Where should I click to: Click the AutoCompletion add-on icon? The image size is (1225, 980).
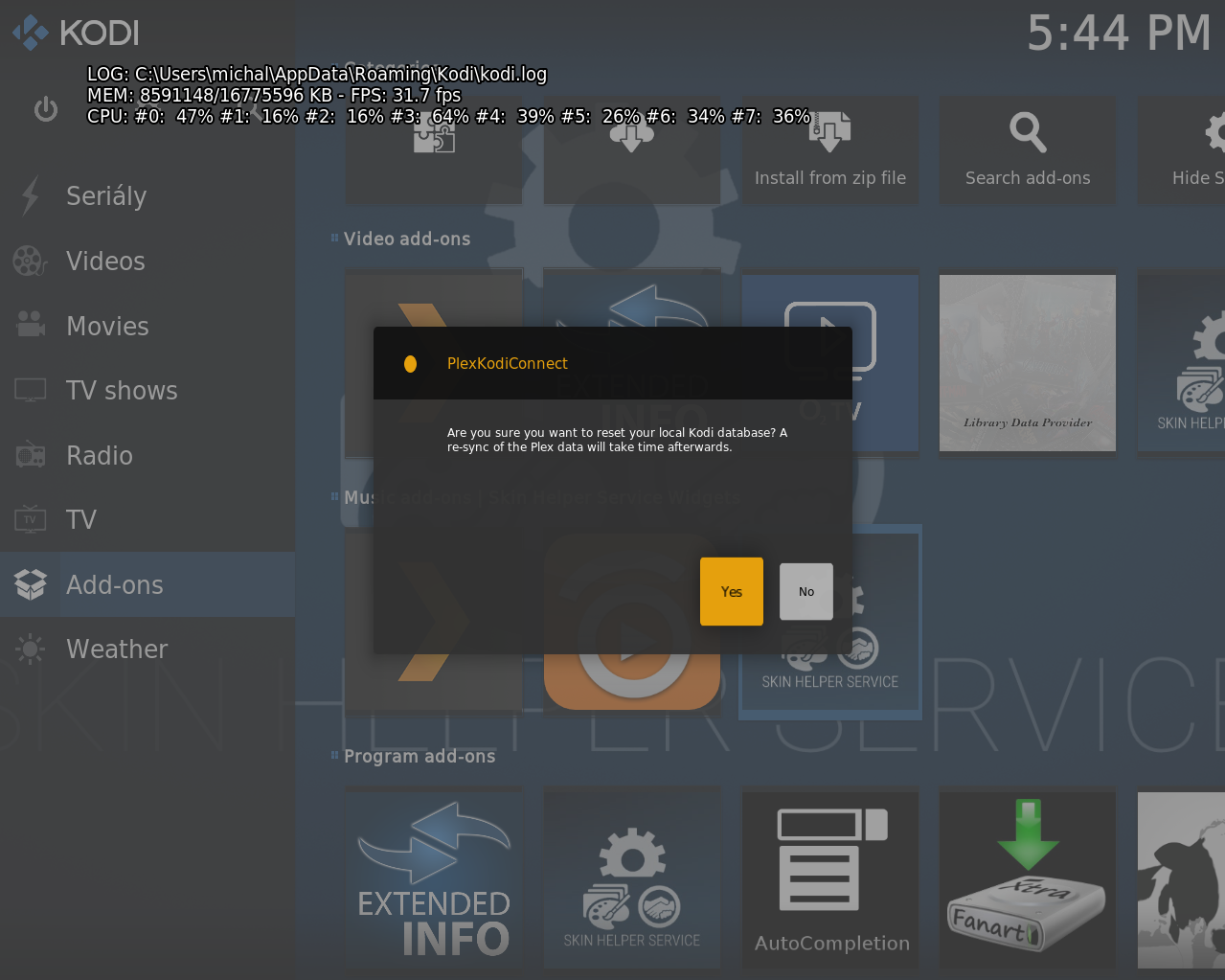(x=829, y=877)
